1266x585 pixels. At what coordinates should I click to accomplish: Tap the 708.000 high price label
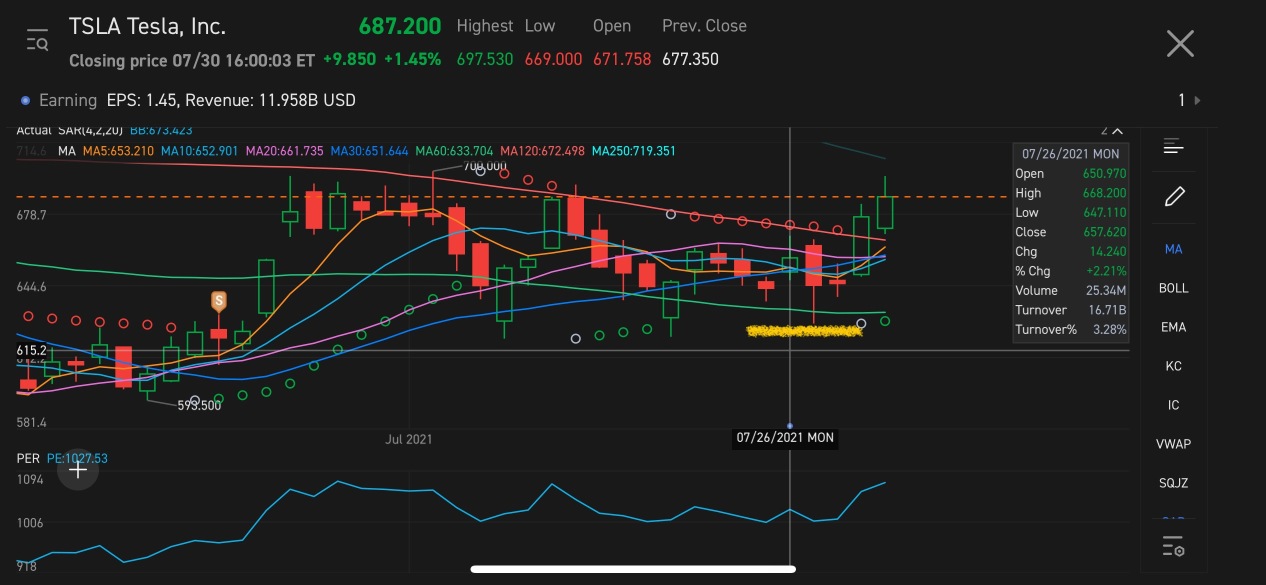[x=486, y=167]
